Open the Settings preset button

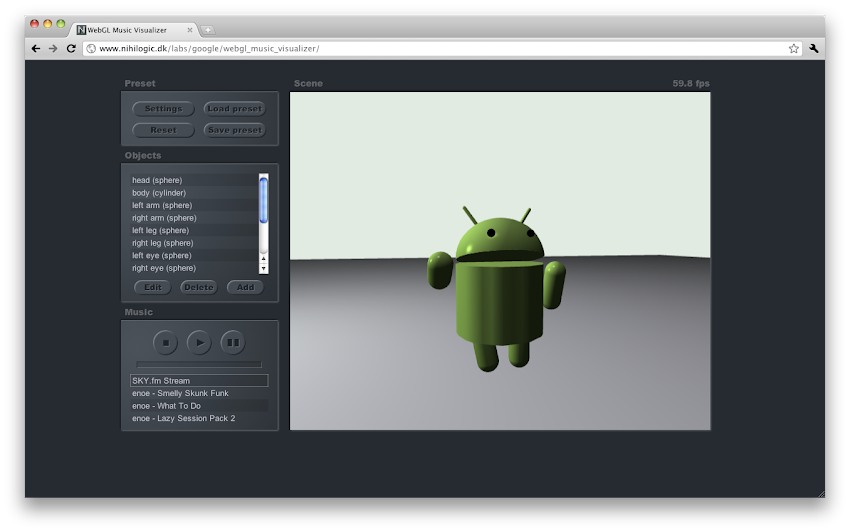click(x=163, y=109)
